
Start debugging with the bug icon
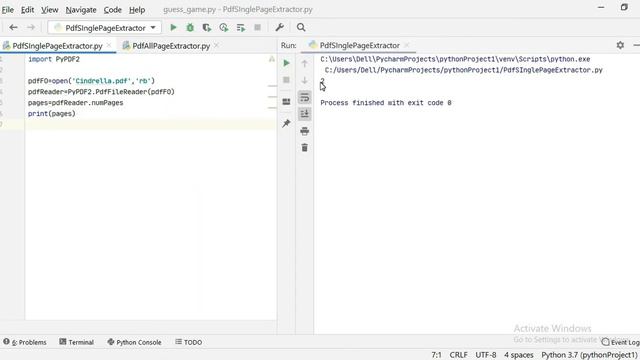[190, 27]
